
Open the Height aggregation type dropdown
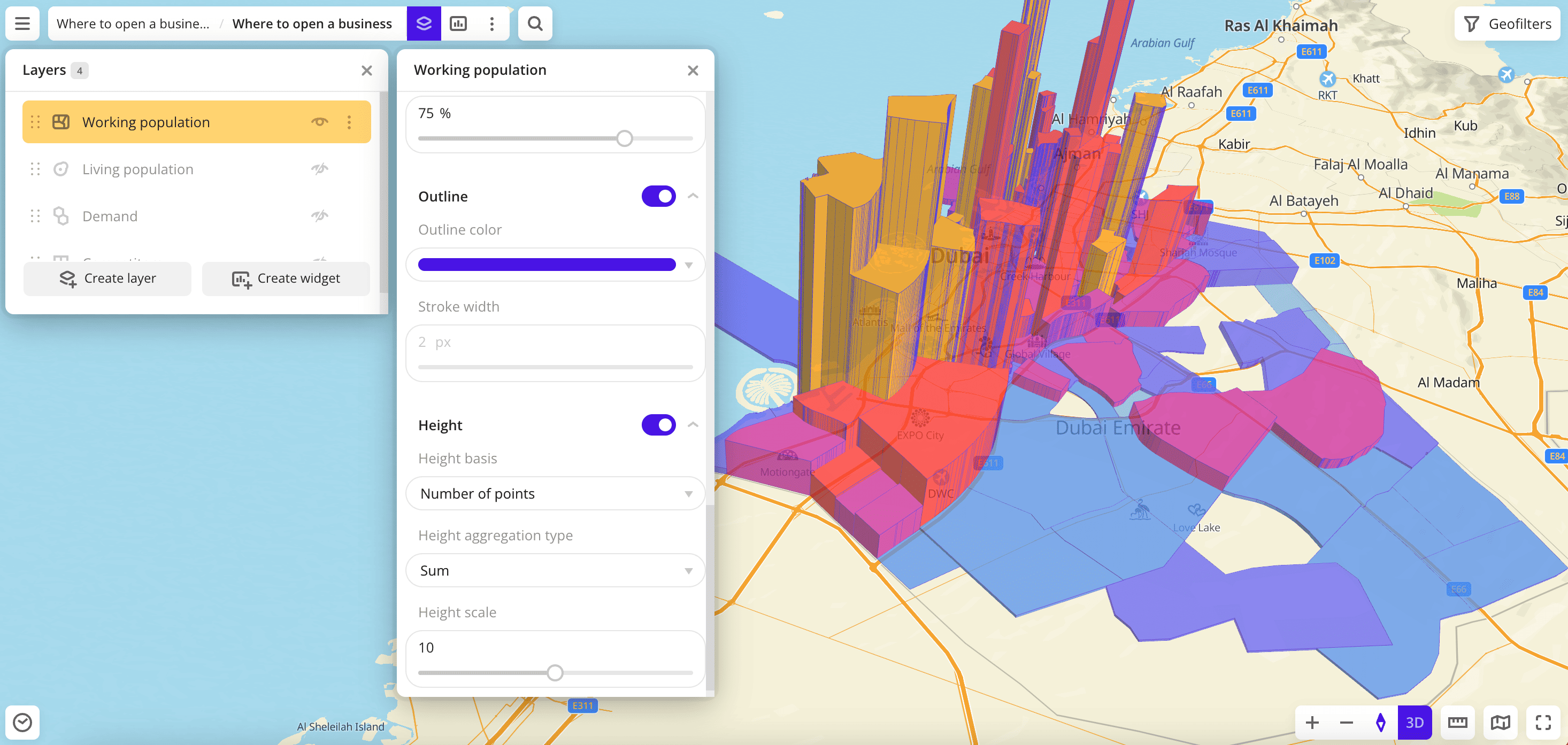pos(555,570)
